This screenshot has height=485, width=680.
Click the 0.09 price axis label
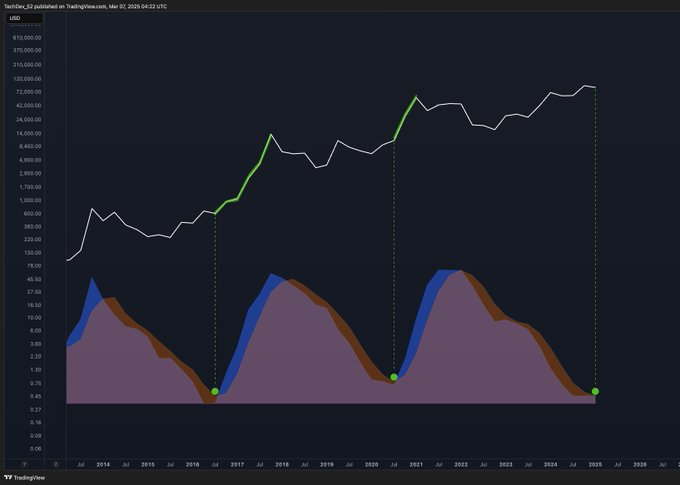coord(36,436)
